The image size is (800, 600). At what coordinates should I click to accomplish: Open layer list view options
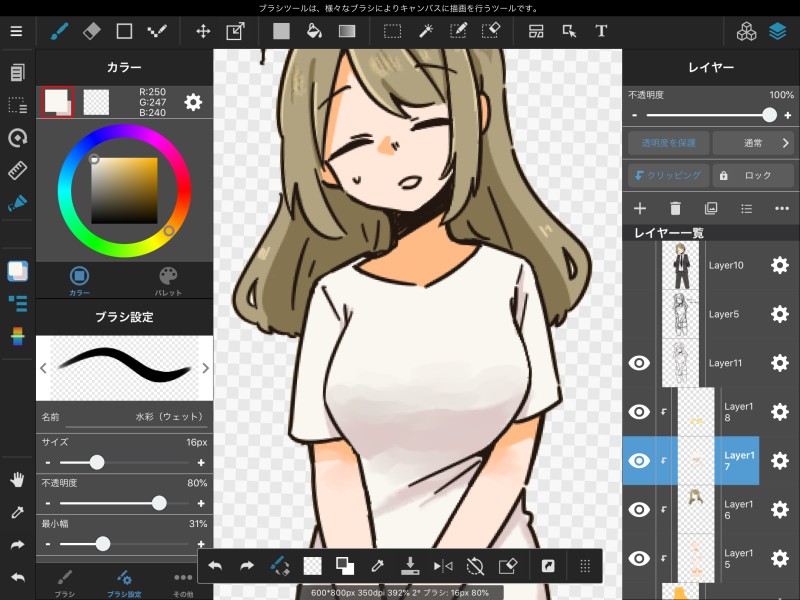pos(746,208)
